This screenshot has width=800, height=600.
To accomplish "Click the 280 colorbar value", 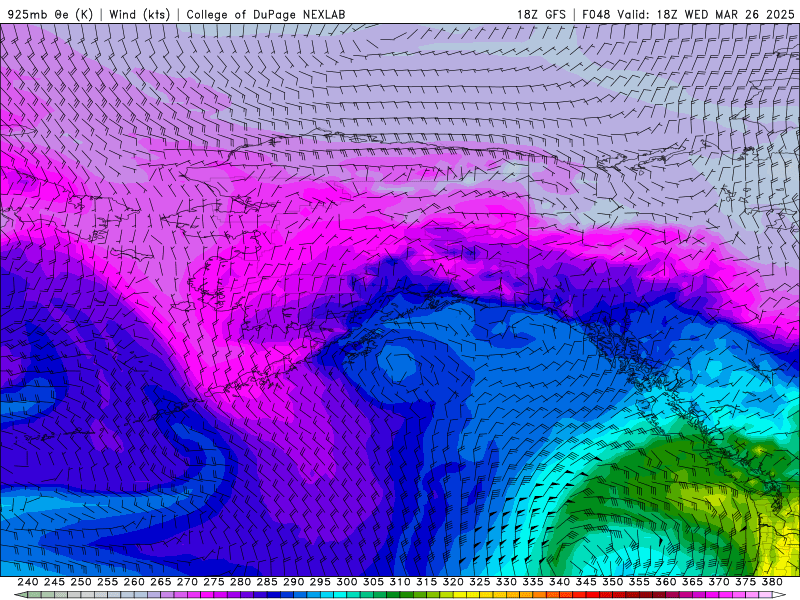I will (240, 582).
